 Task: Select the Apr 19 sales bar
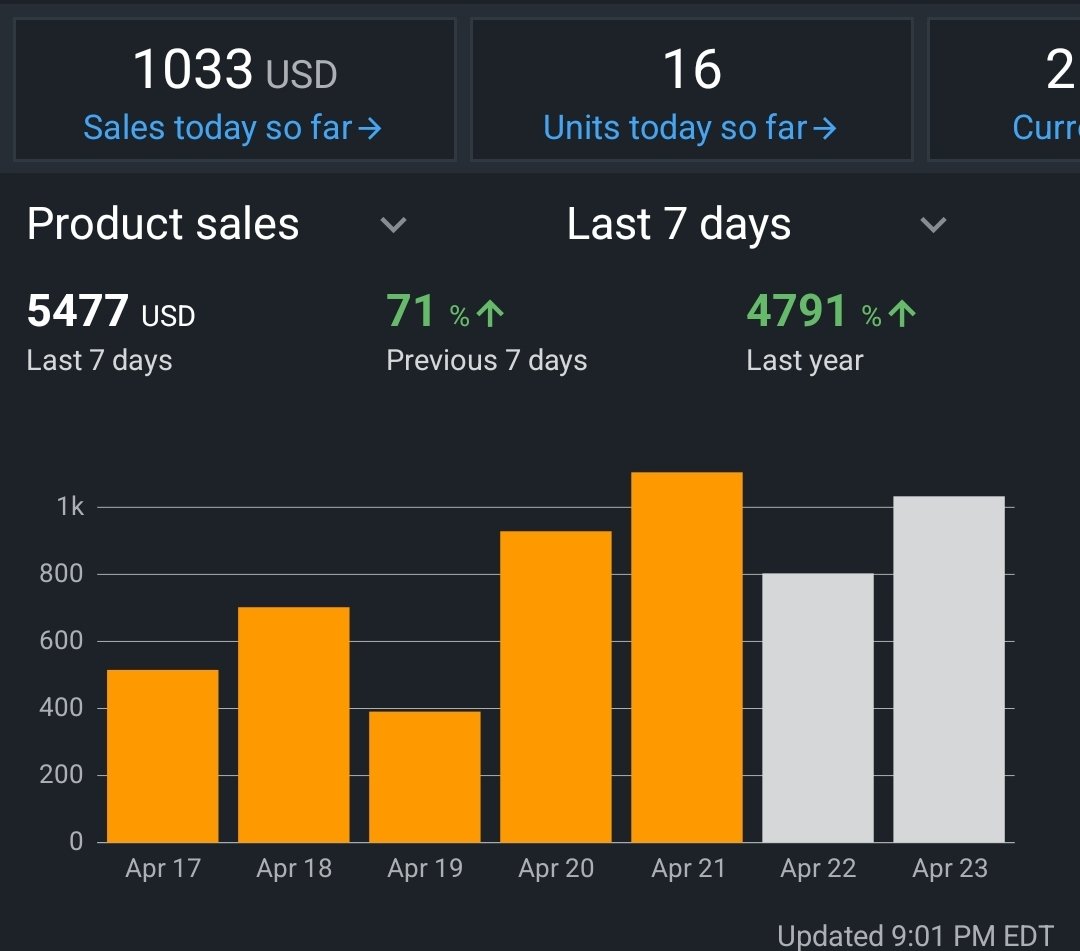click(x=424, y=777)
